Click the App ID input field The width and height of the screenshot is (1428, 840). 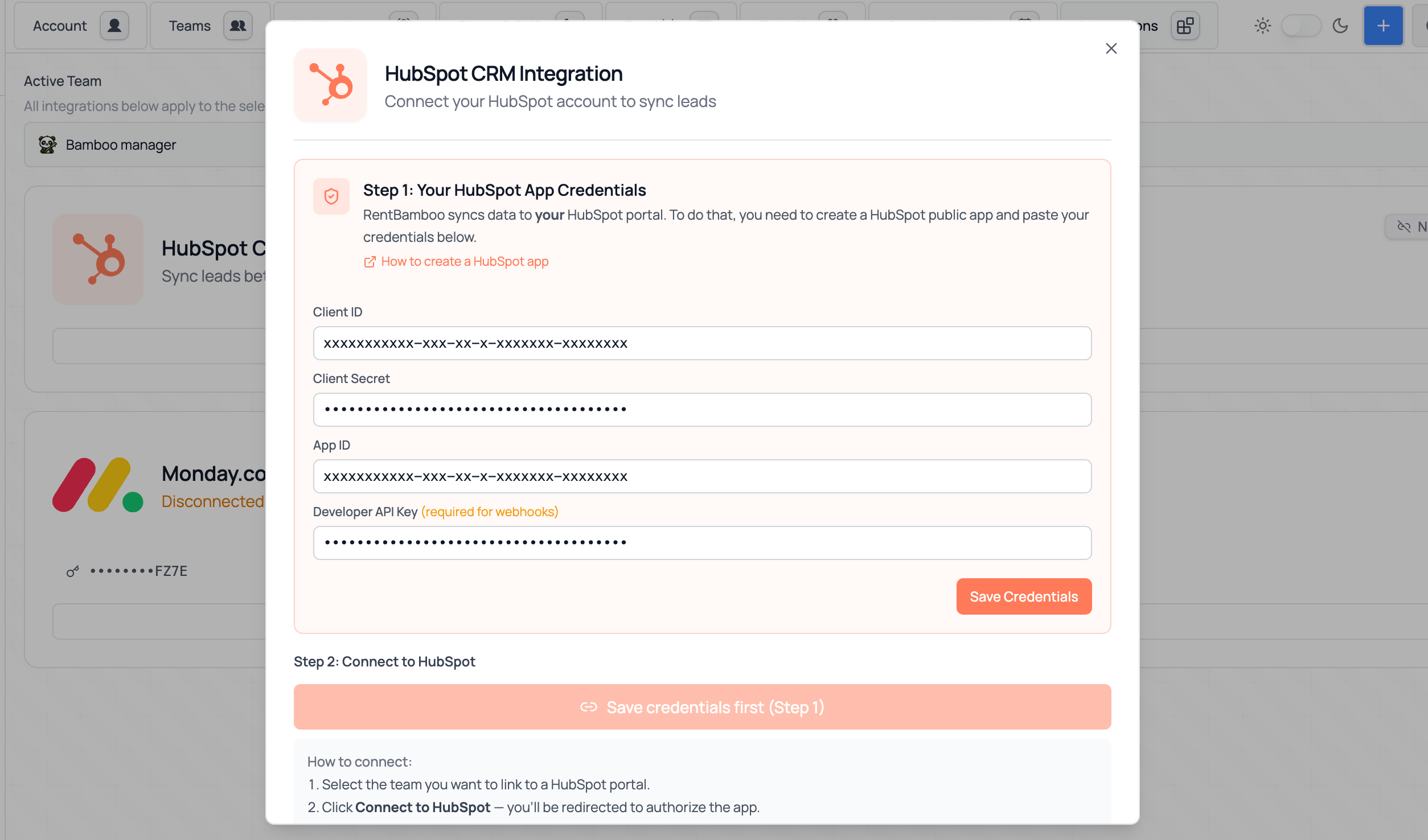[x=702, y=476]
